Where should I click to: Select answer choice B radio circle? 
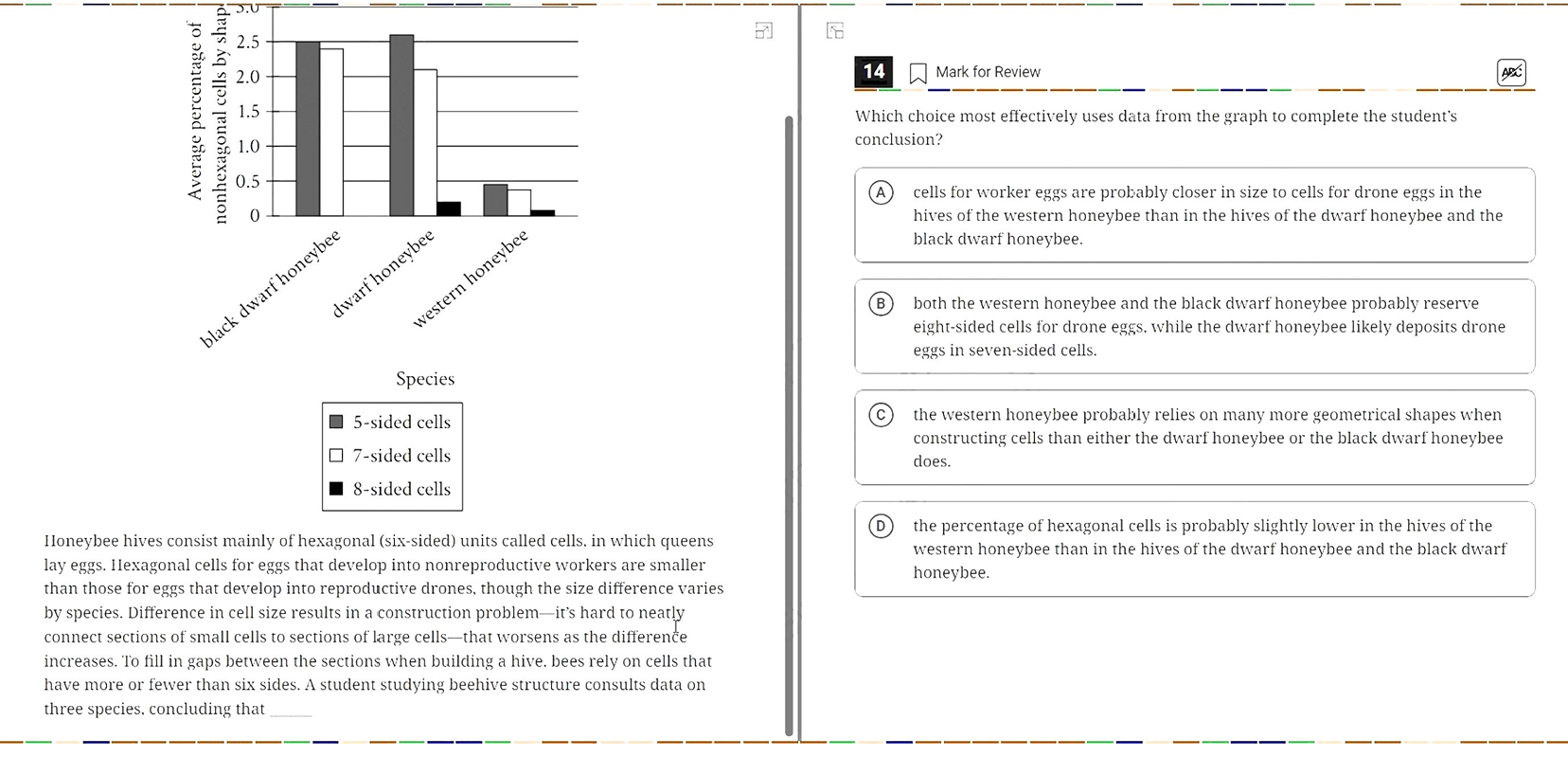click(881, 303)
